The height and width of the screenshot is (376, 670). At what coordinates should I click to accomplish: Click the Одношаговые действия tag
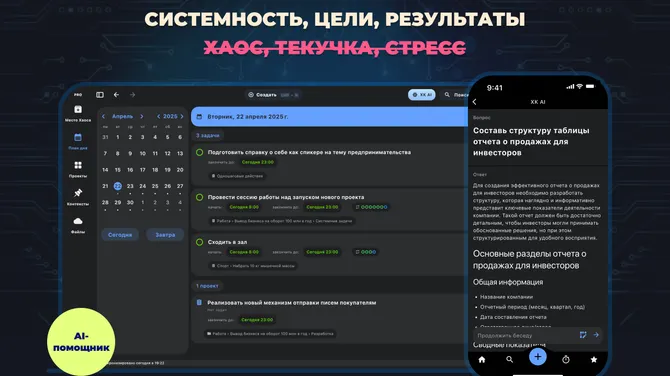click(237, 176)
